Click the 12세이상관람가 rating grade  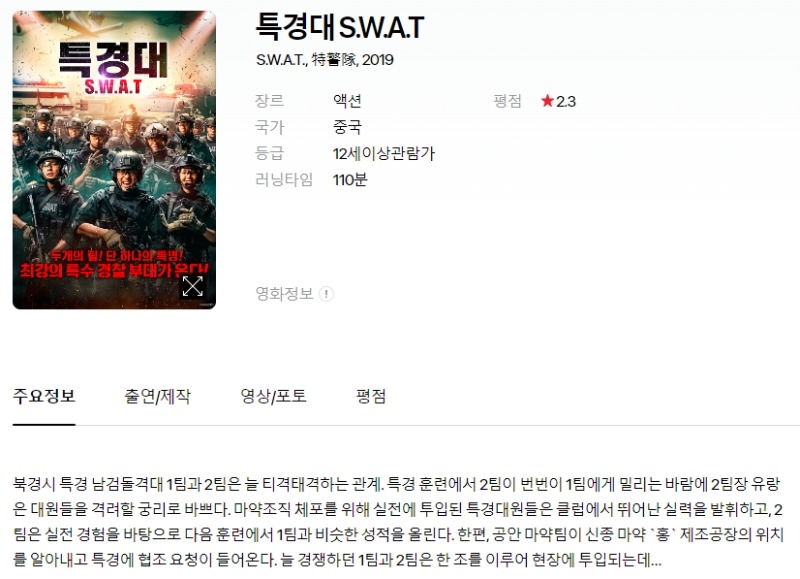tap(384, 153)
